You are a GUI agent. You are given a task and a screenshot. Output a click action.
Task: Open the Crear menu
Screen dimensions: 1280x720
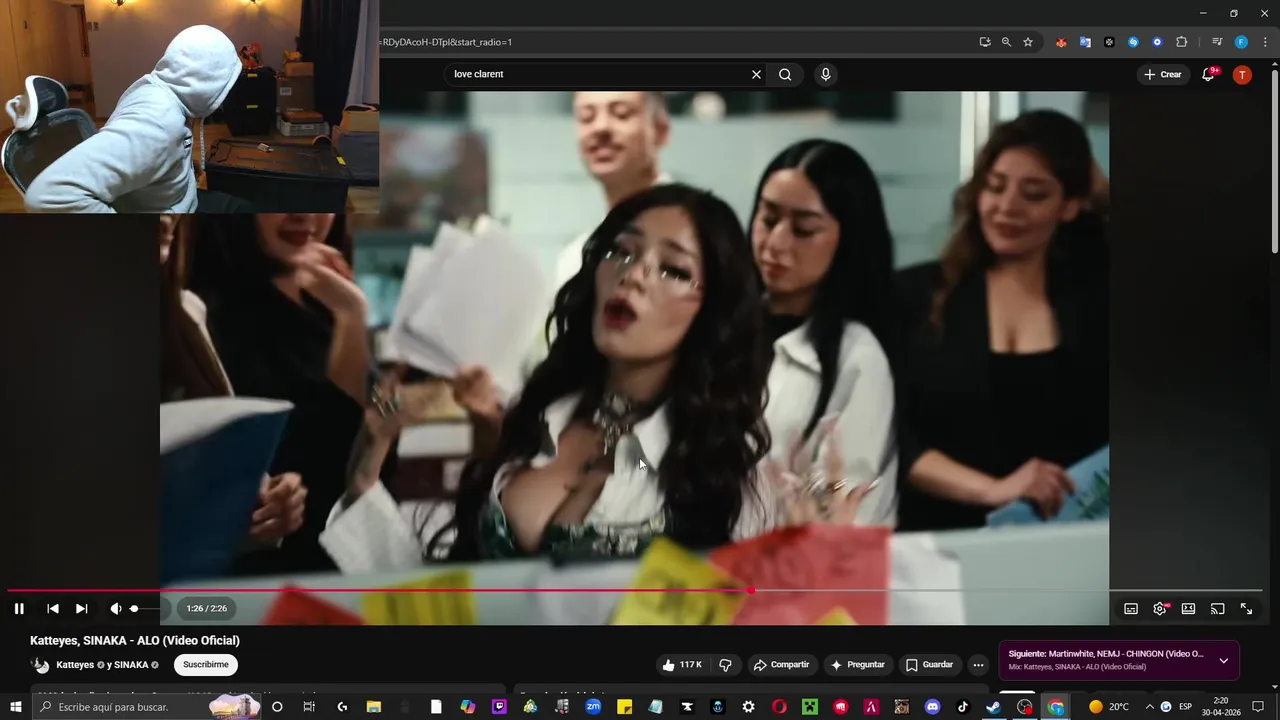(1163, 74)
